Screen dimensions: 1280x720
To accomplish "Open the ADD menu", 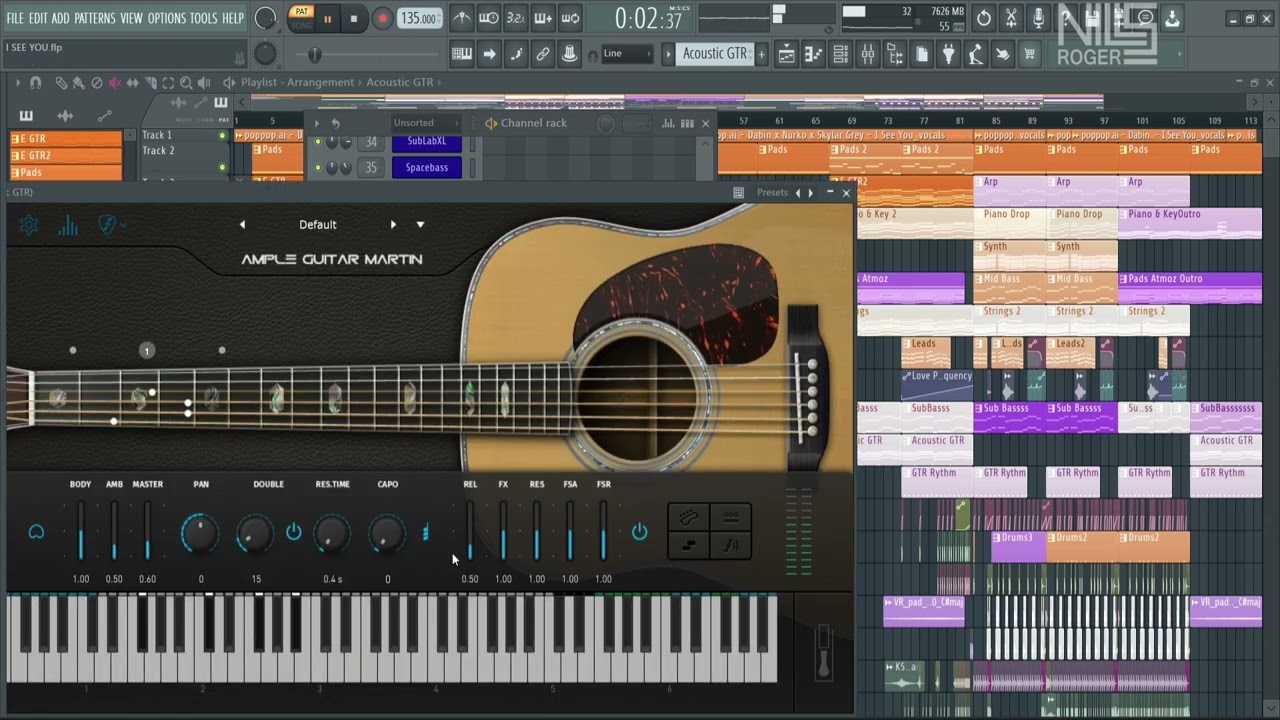I will point(61,18).
